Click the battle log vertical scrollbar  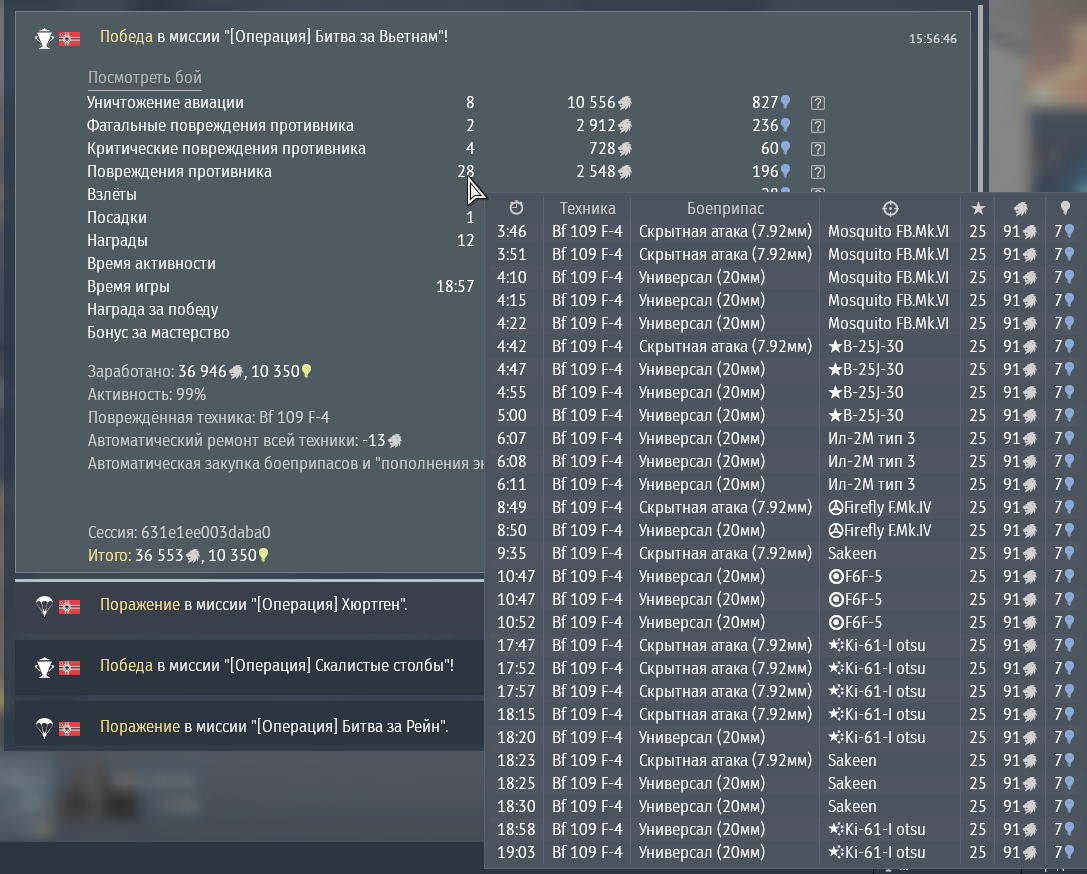coord(981,100)
